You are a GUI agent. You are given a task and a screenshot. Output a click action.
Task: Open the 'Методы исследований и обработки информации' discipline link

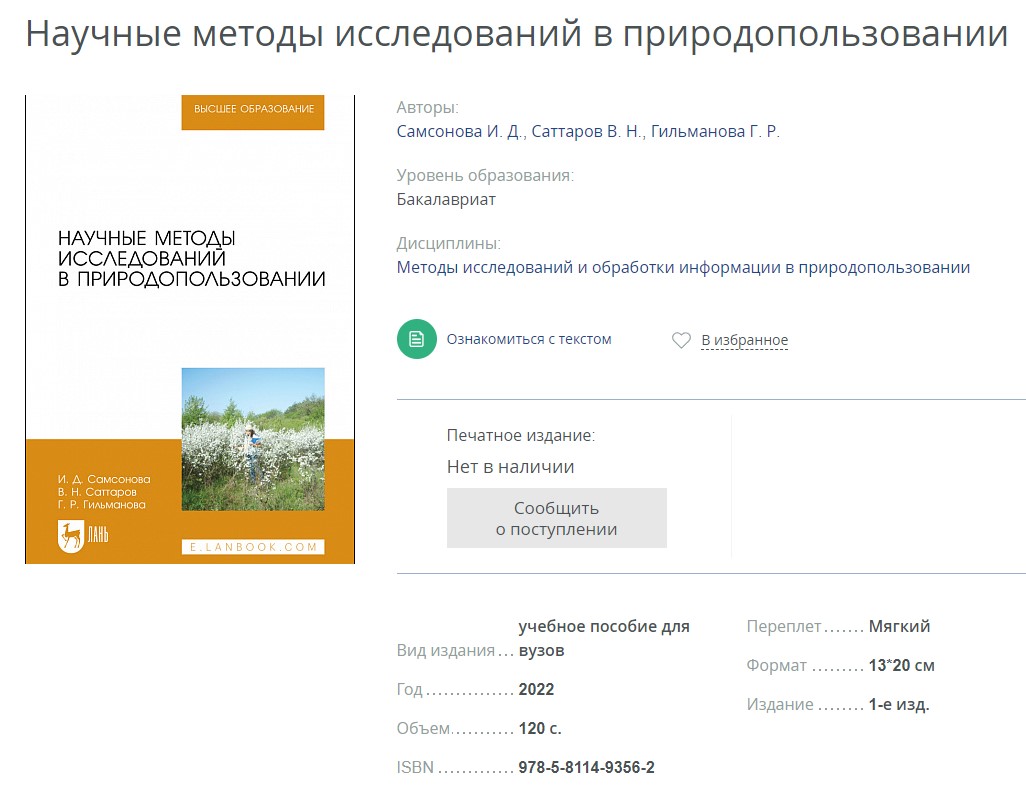[683, 267]
